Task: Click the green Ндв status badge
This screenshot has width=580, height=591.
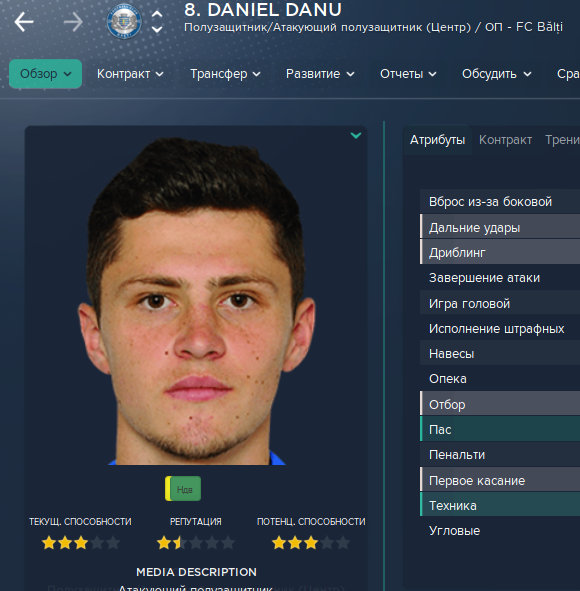Action: (183, 489)
